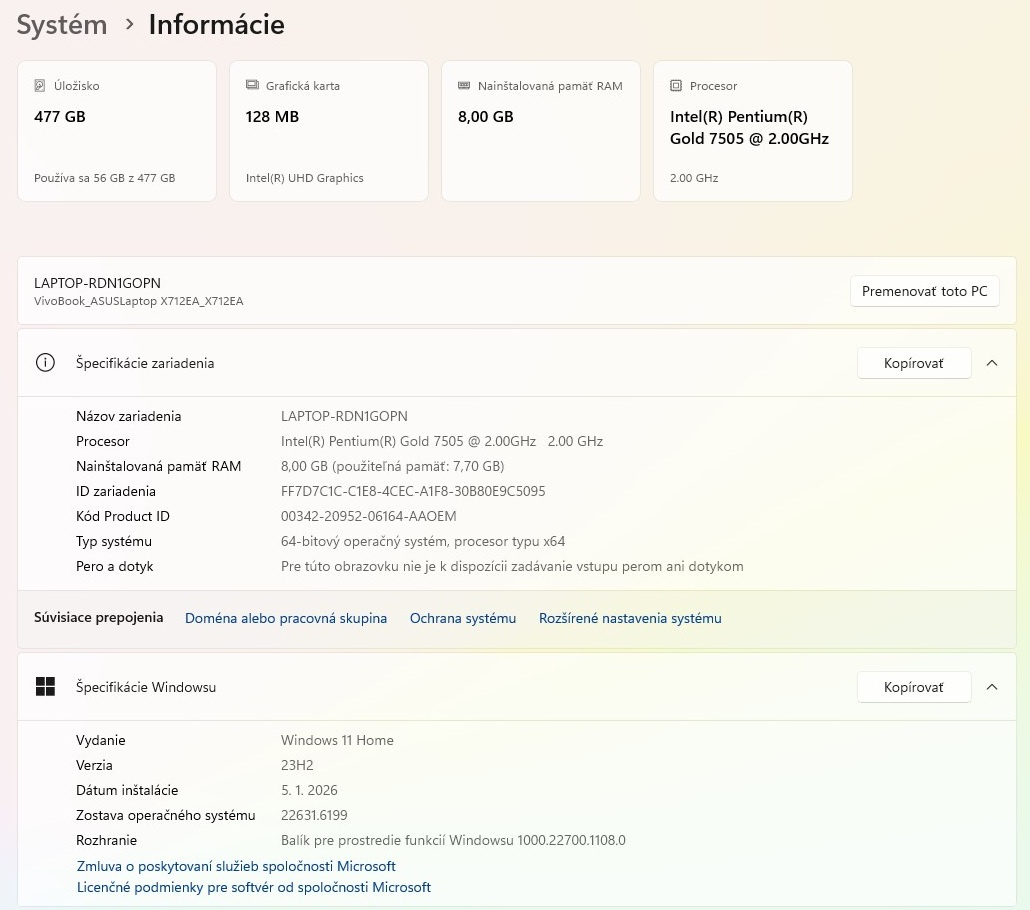Click the breadcrumb chevron after Systém
The image size is (1030, 910).
coord(129,24)
